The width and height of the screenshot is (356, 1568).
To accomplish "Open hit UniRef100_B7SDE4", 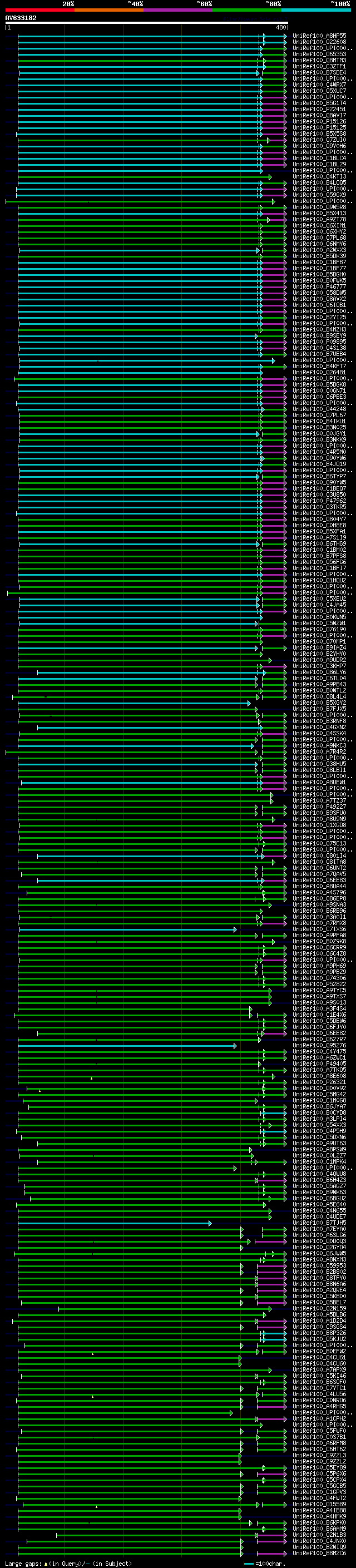I will coord(319,72).
